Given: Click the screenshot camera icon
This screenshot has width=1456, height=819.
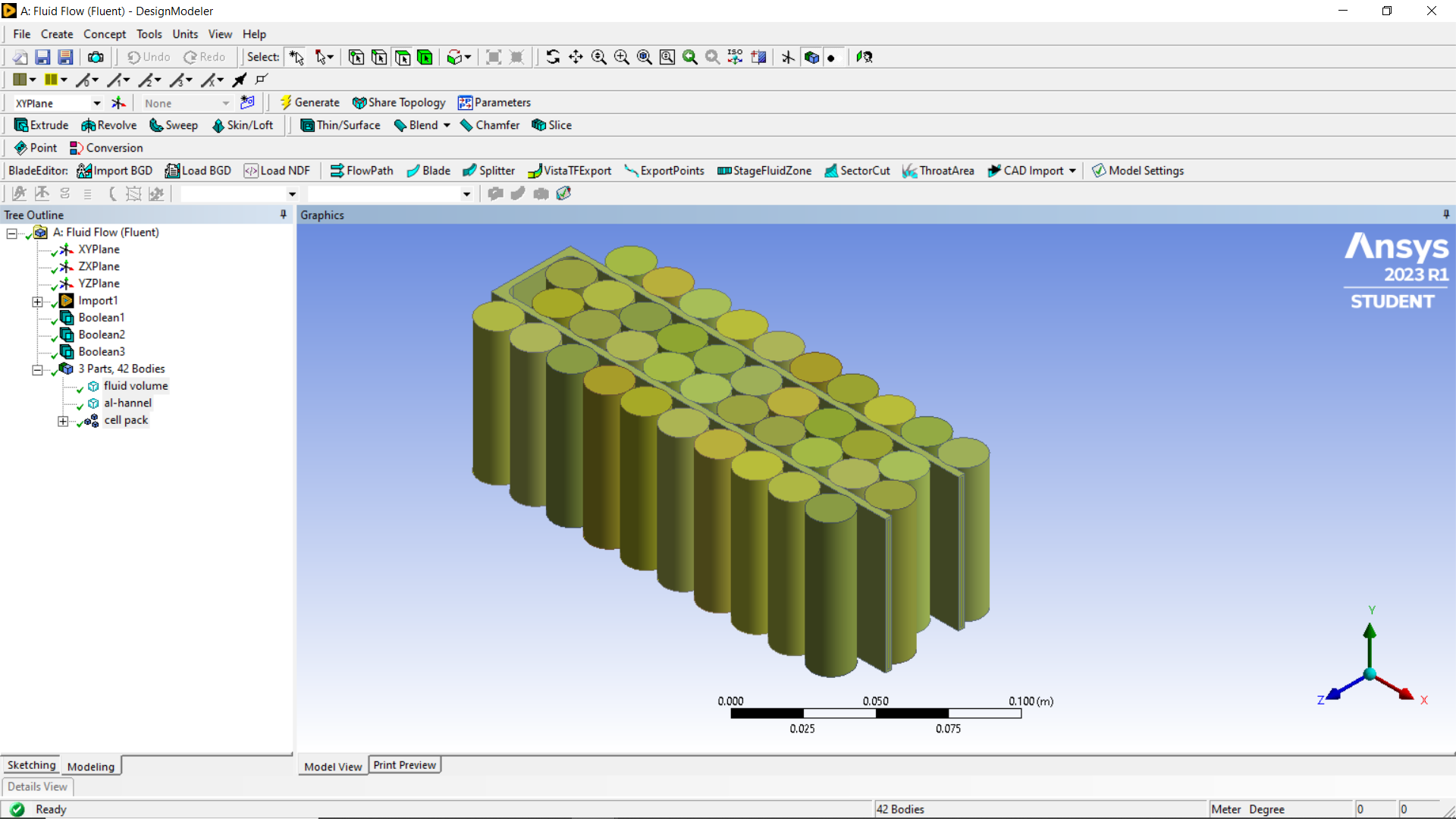Looking at the screenshot, I should [x=96, y=57].
